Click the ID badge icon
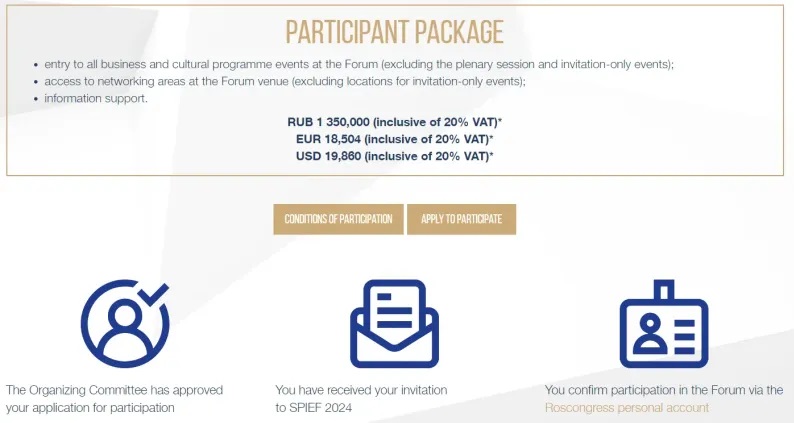794x423 pixels. (663, 323)
